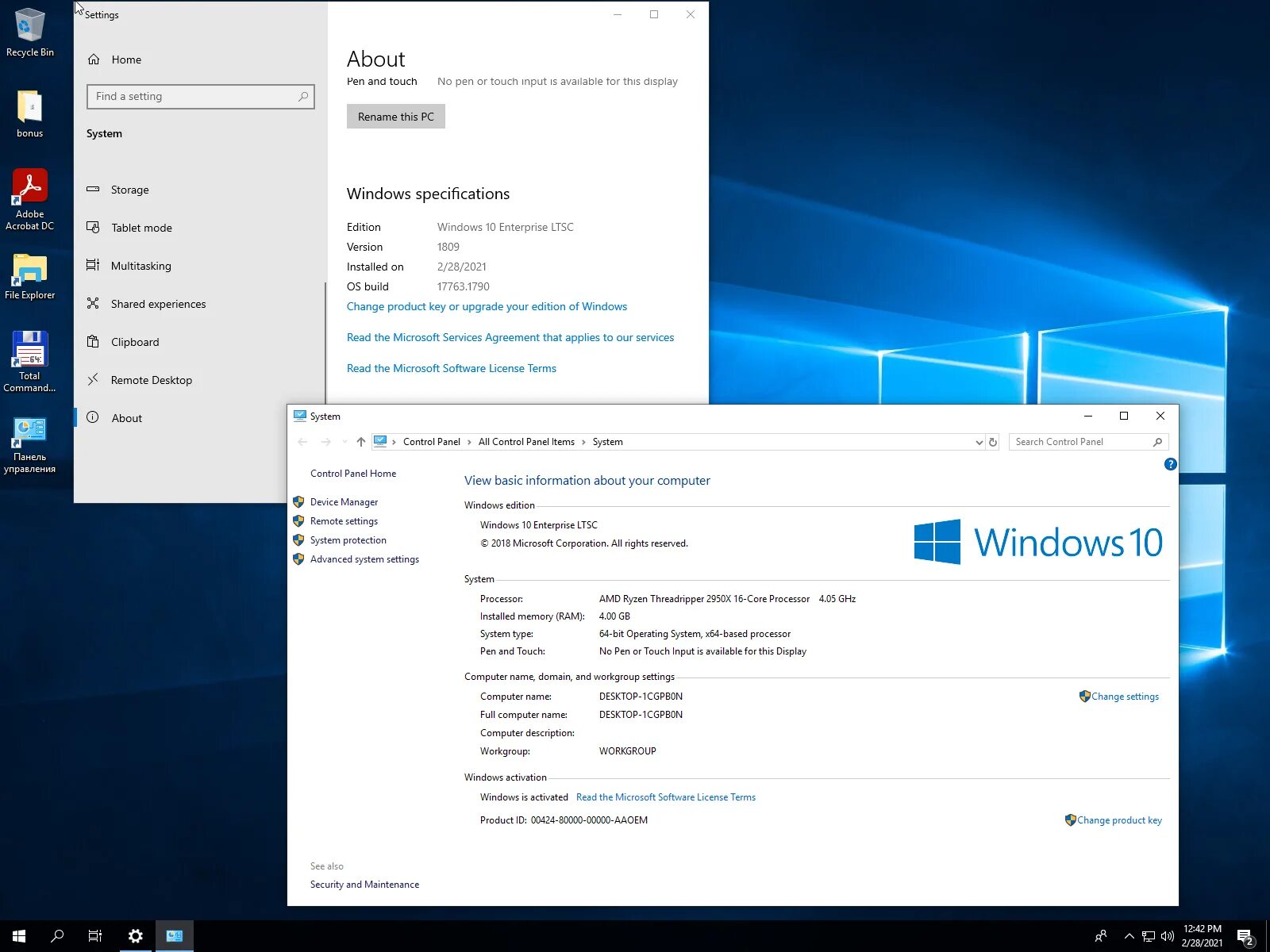Open Microsoft Services Agreement link
Viewport: 1270px width, 952px height.
pos(510,337)
